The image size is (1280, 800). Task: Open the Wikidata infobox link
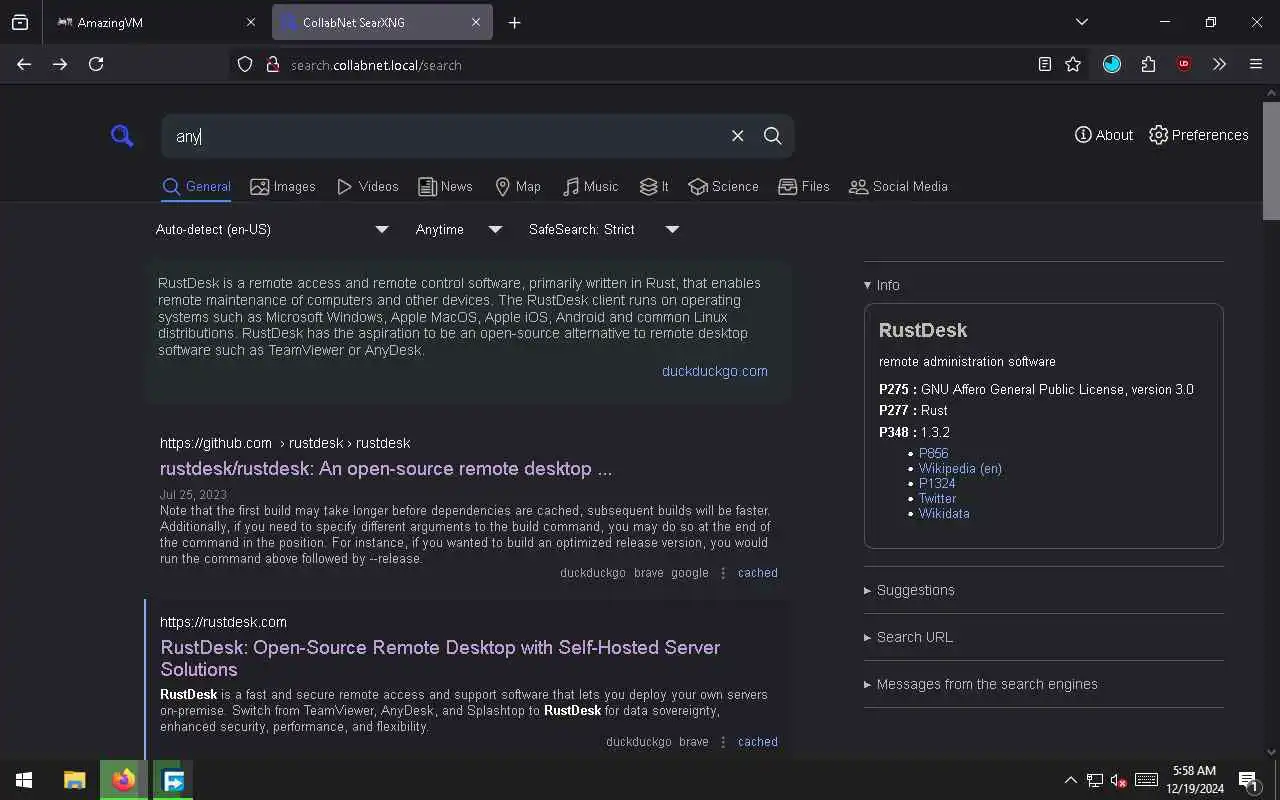coord(944,513)
